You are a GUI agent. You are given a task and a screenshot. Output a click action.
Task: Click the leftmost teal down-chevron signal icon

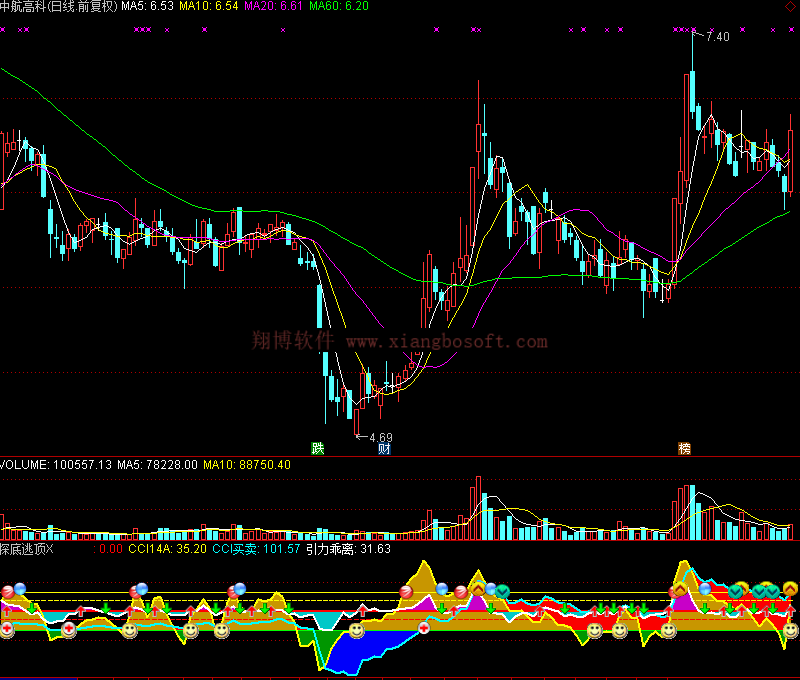(503, 592)
